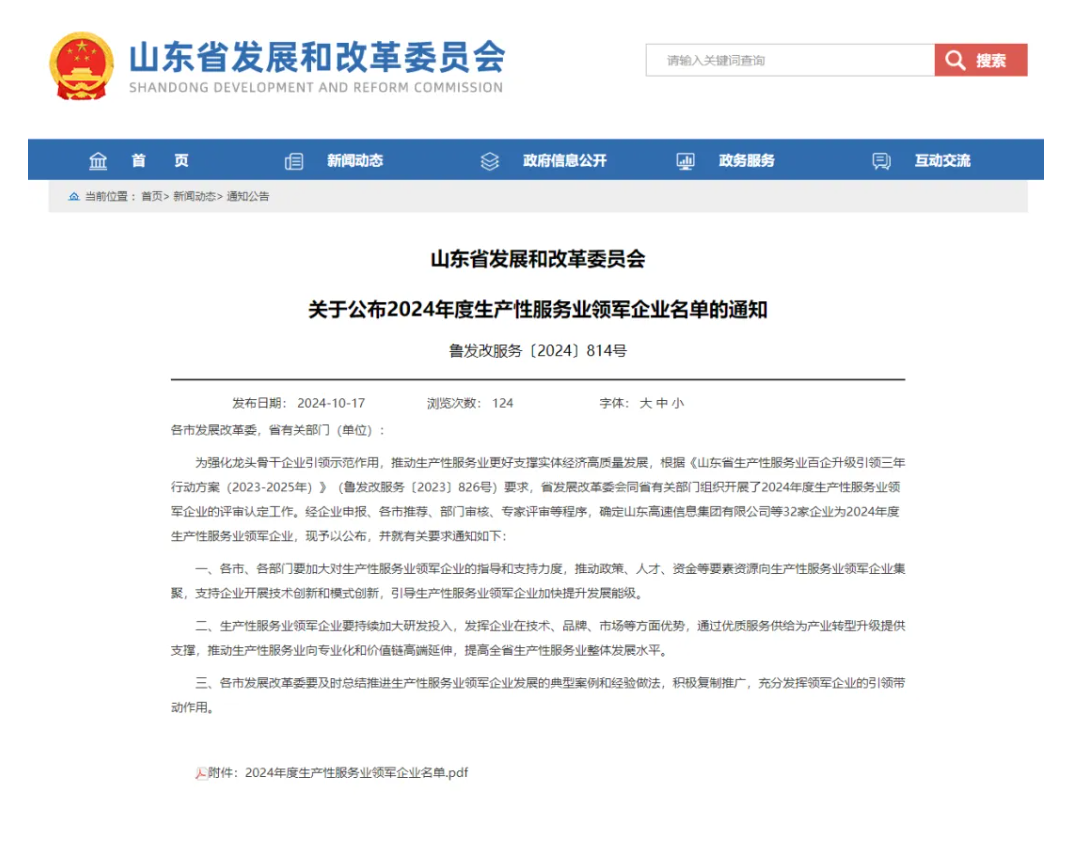Click the home building icon in navbar

pos(98,161)
